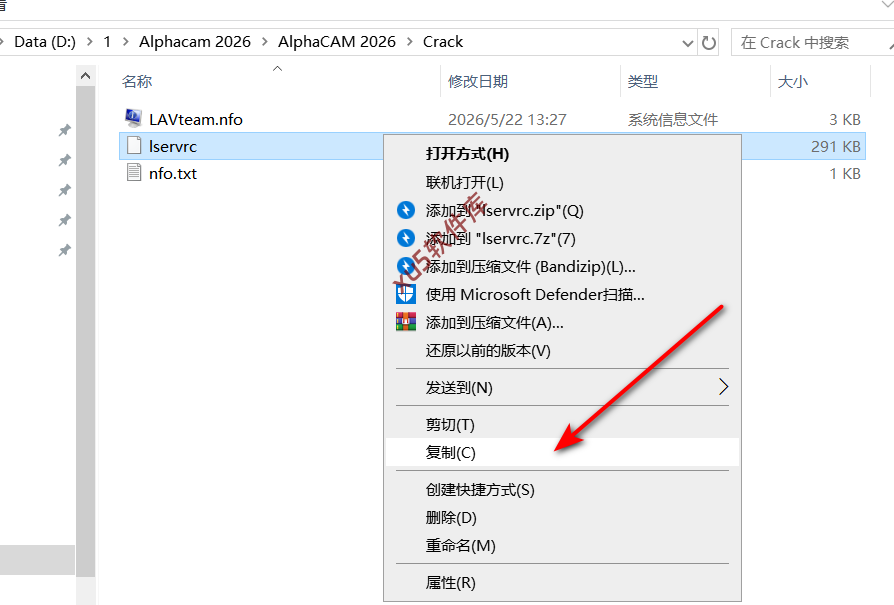Expand path chevron after folder 1
Image resolution: width=894 pixels, height=605 pixels.
(x=125, y=42)
